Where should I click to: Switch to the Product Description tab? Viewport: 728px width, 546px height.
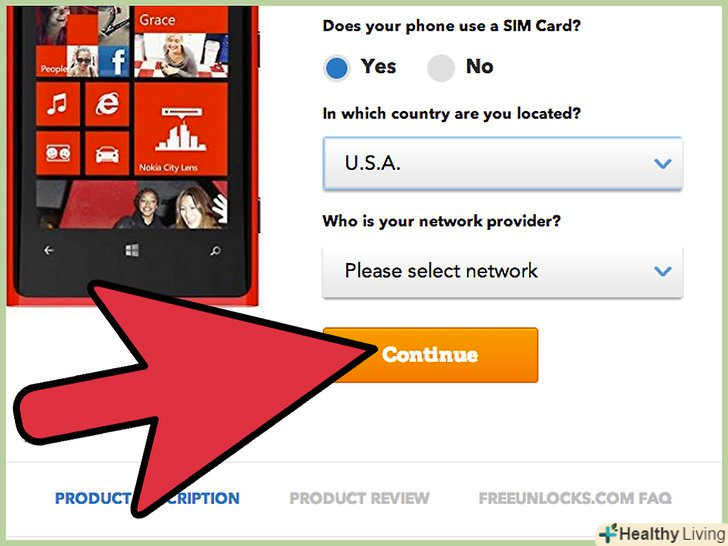click(x=147, y=498)
